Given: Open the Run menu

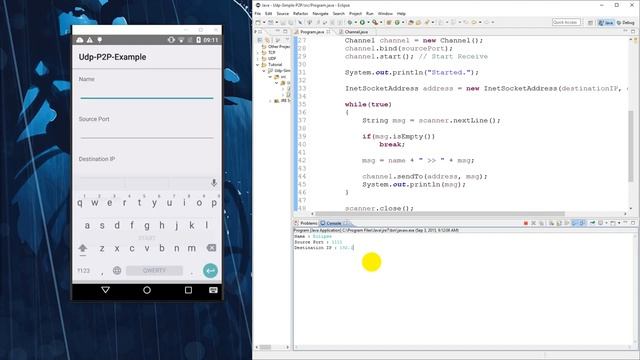Looking at the screenshot, I should 370,13.
